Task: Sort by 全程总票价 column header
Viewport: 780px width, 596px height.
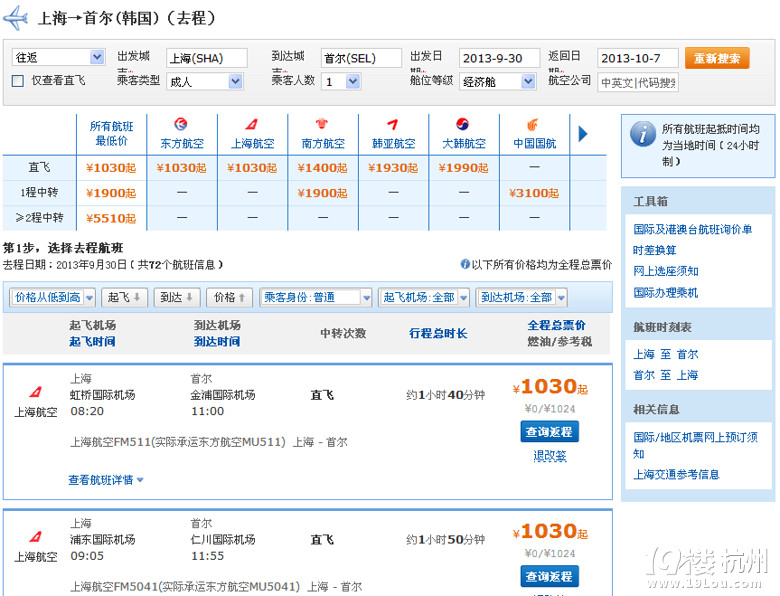Action: tap(557, 325)
